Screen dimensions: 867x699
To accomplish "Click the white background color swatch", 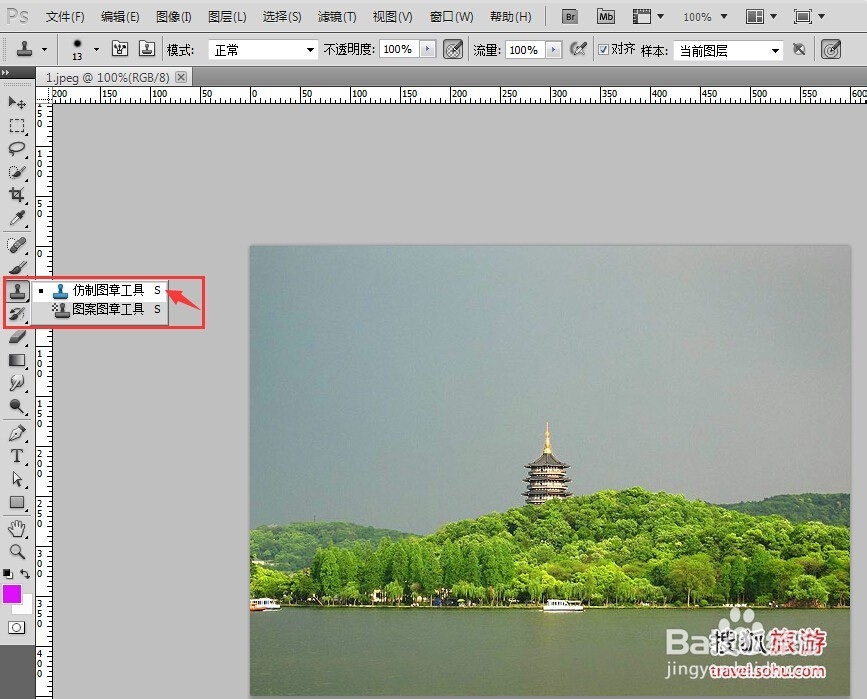I will click(x=24, y=606).
